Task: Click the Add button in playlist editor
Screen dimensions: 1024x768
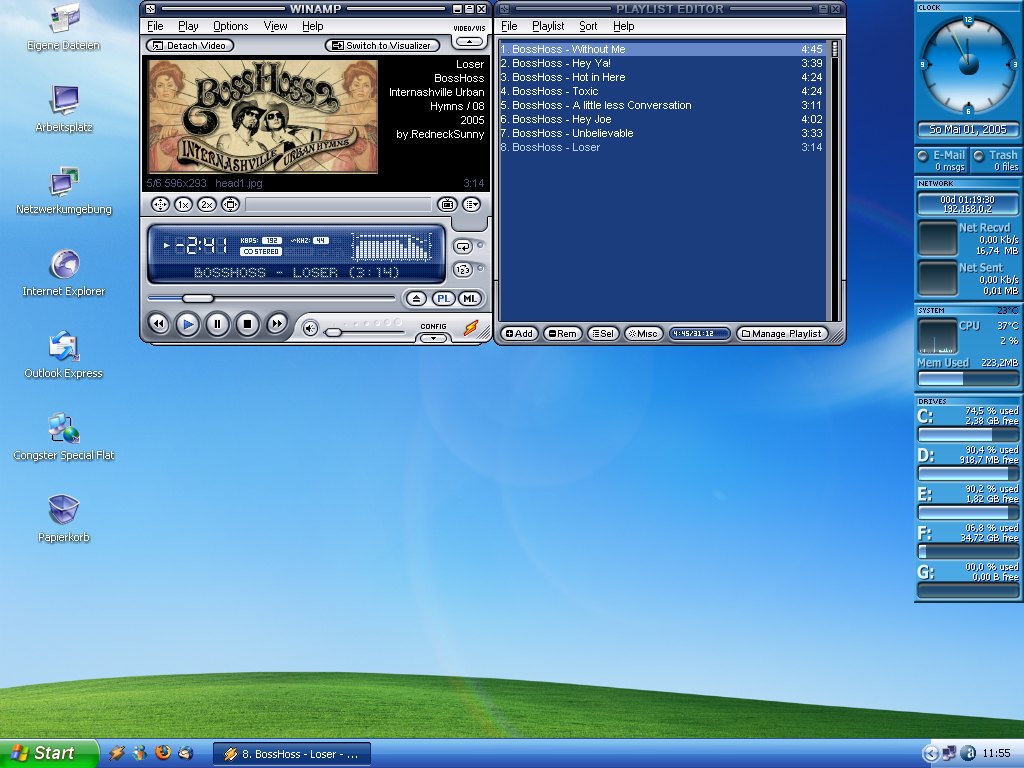Action: [x=519, y=334]
